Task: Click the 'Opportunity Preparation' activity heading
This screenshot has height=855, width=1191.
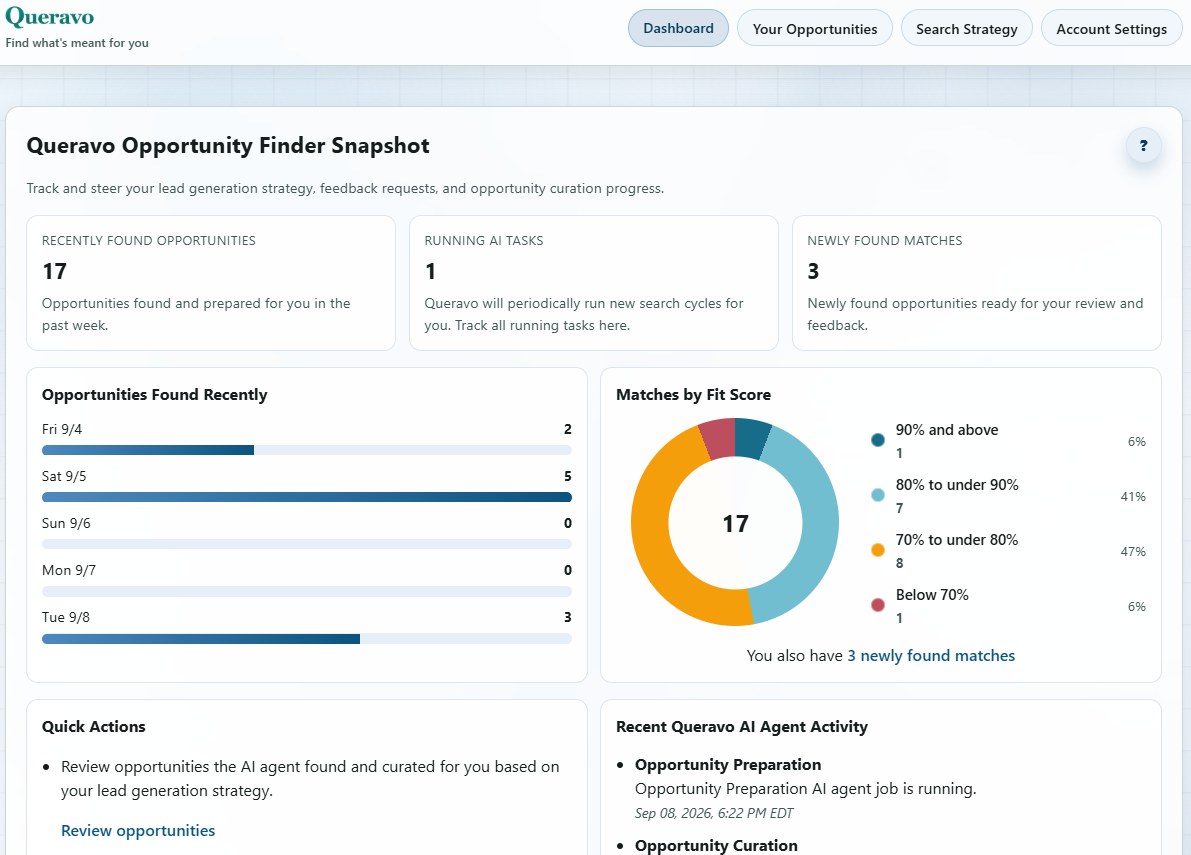Action: 728,765
